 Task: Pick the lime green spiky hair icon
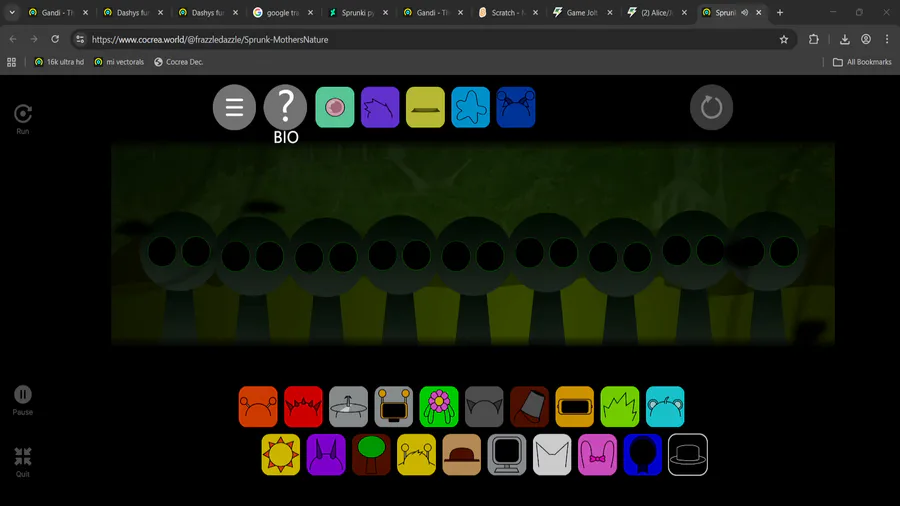[x=620, y=407]
